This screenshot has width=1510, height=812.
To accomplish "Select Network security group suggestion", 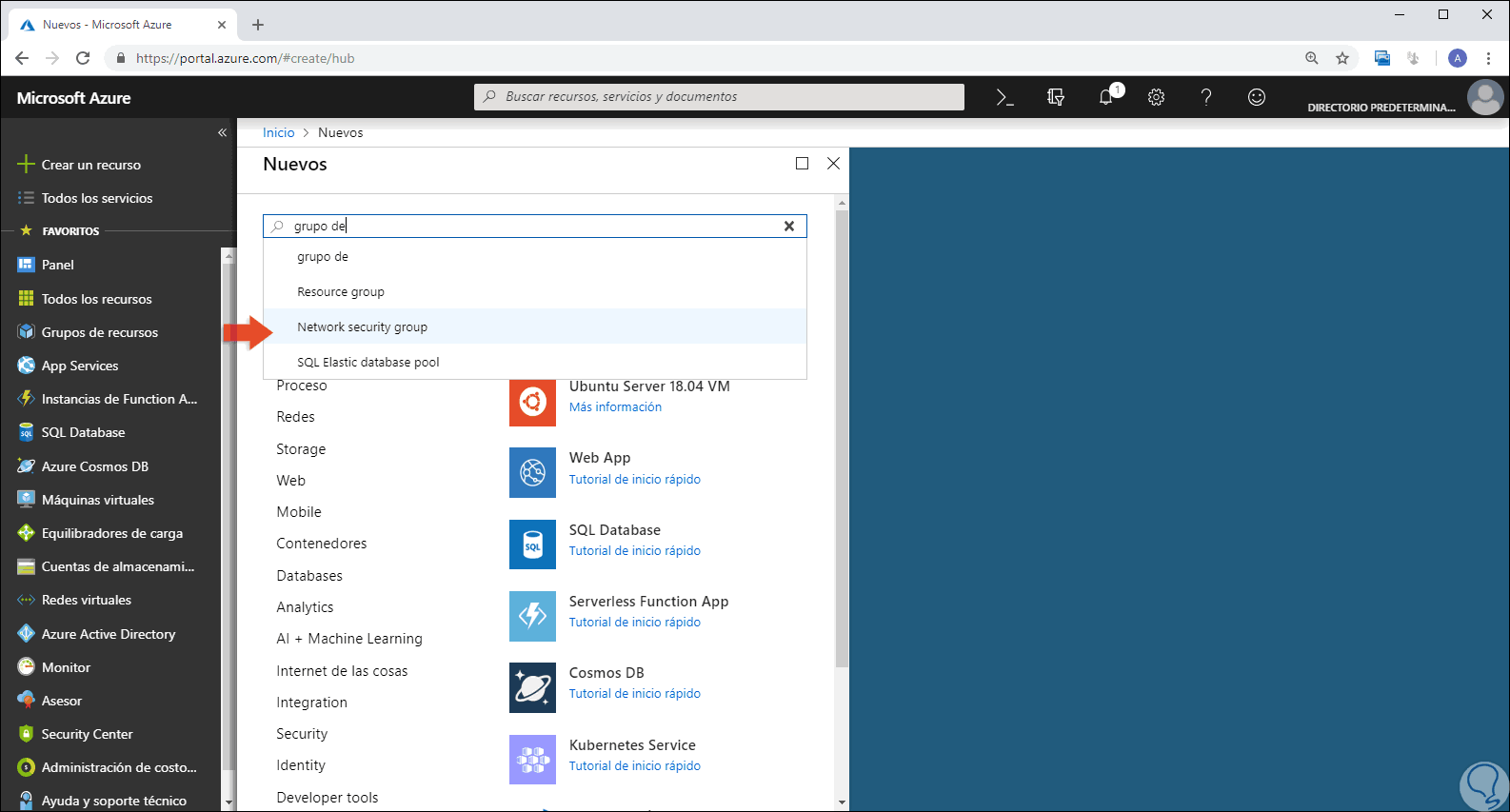I will (x=535, y=327).
